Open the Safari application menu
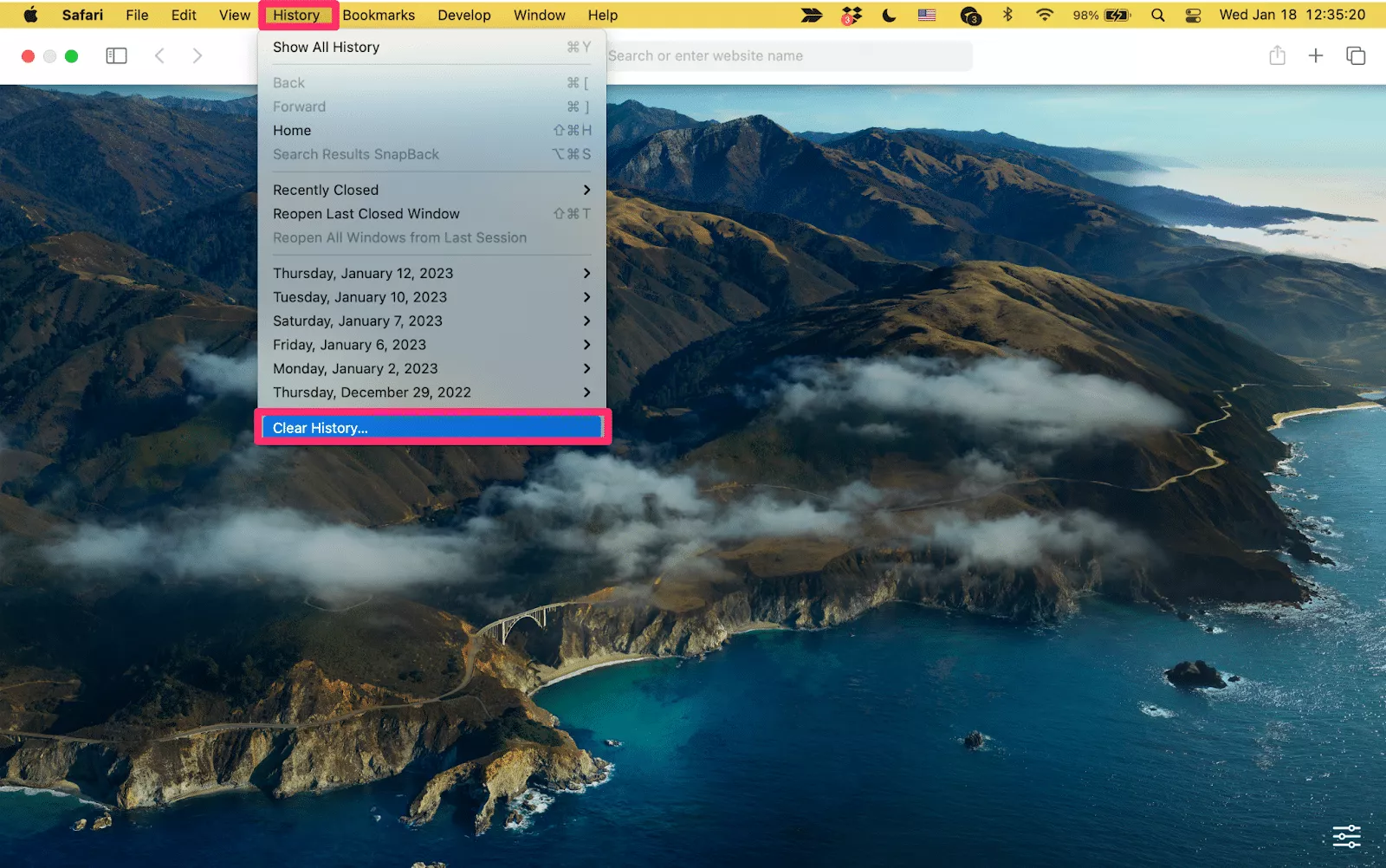Viewport: 1386px width, 868px height. coord(82,15)
